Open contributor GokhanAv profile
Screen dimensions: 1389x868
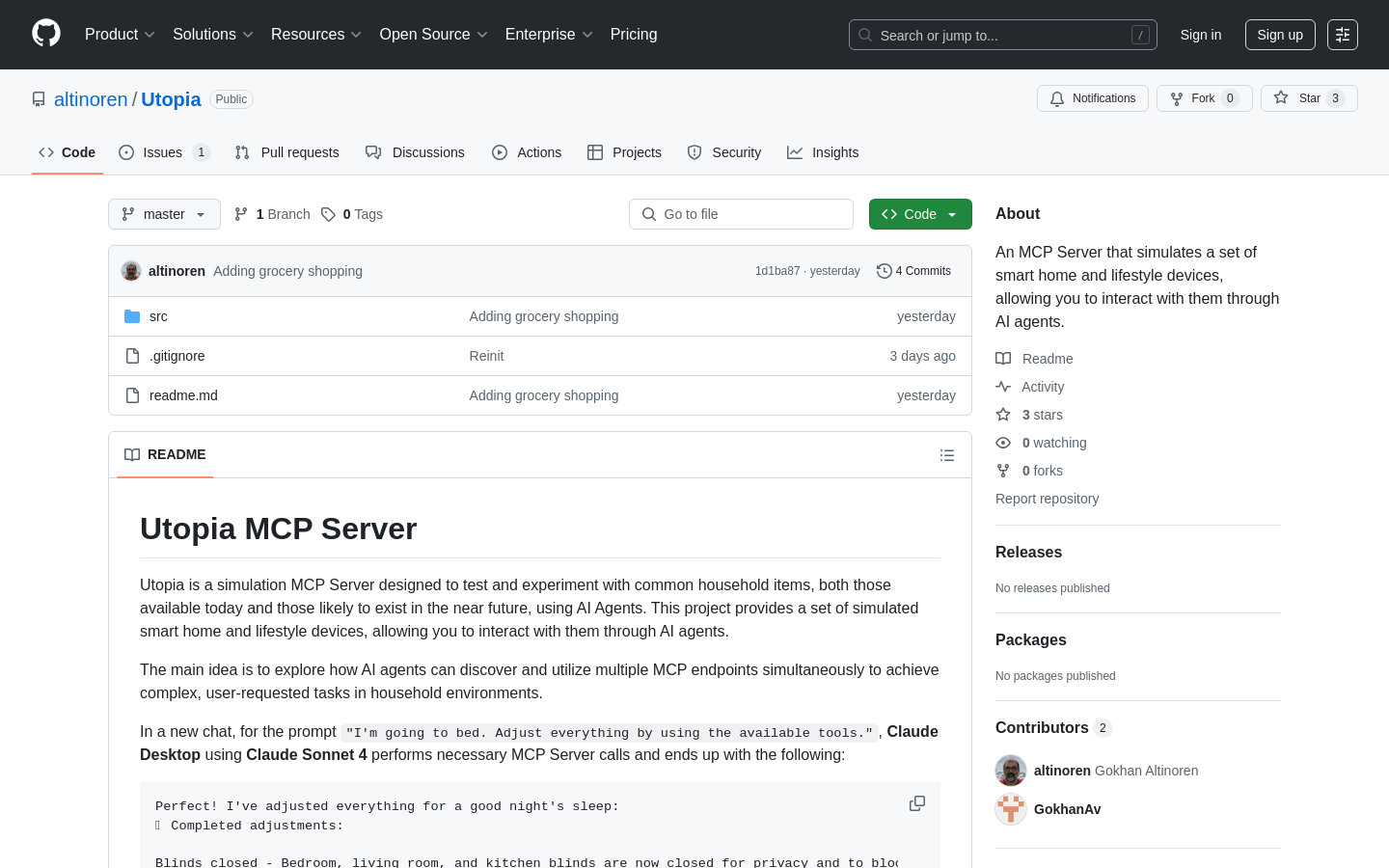pos(1067,809)
